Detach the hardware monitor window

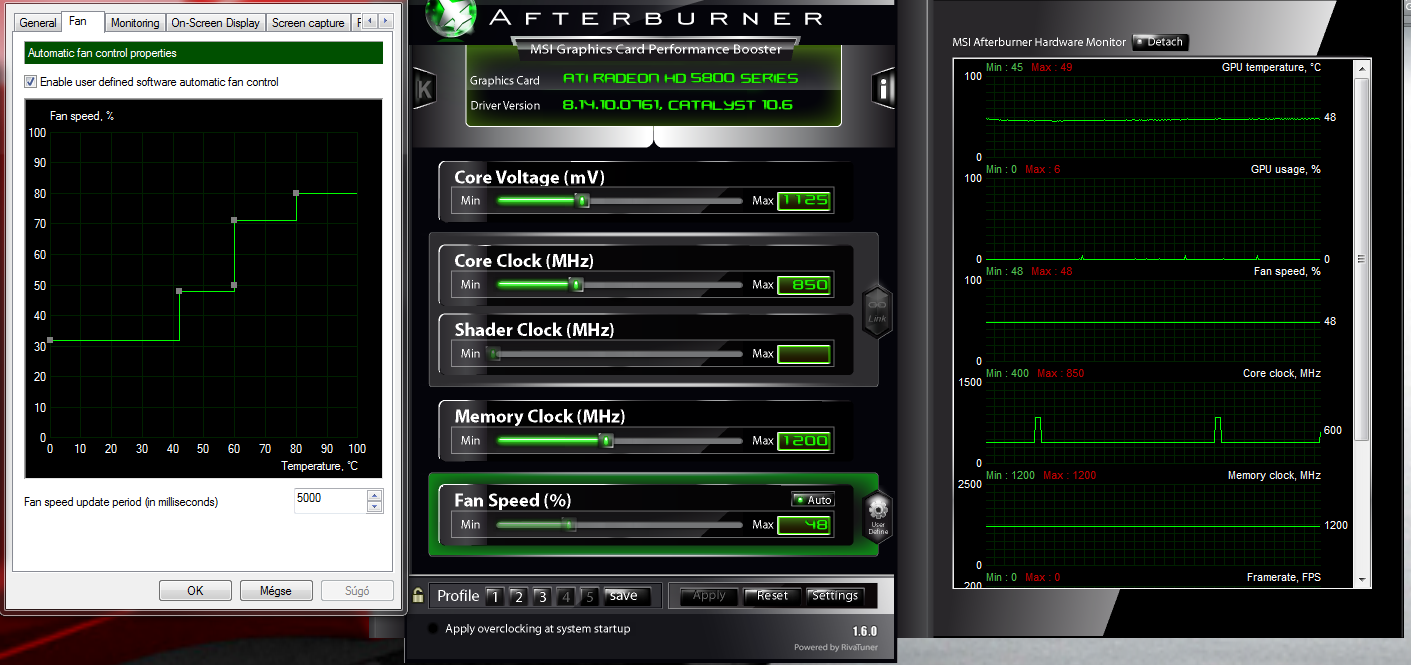click(1160, 42)
